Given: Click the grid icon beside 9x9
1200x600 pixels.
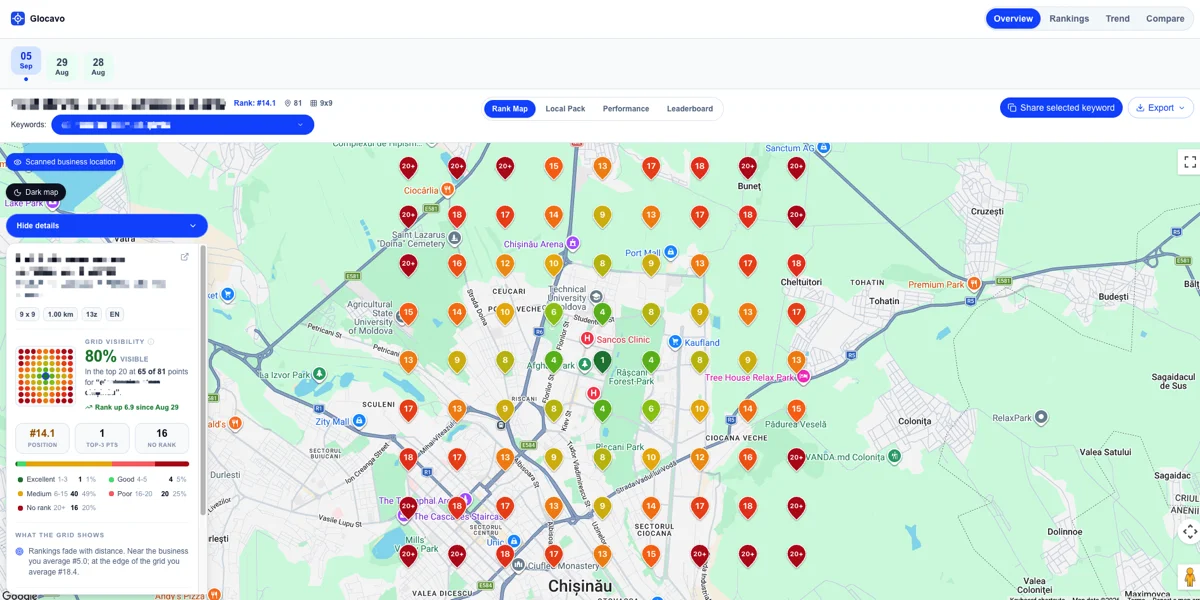Looking at the screenshot, I should [x=314, y=103].
